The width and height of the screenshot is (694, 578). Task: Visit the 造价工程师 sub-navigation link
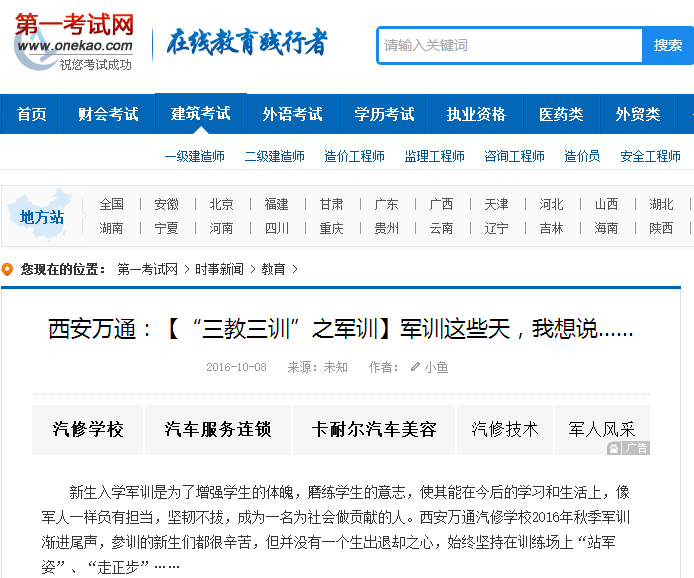point(354,156)
